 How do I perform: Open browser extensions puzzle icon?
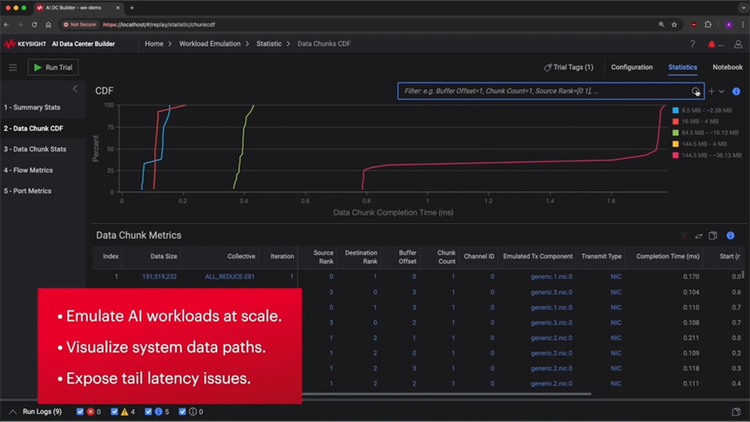708,24
